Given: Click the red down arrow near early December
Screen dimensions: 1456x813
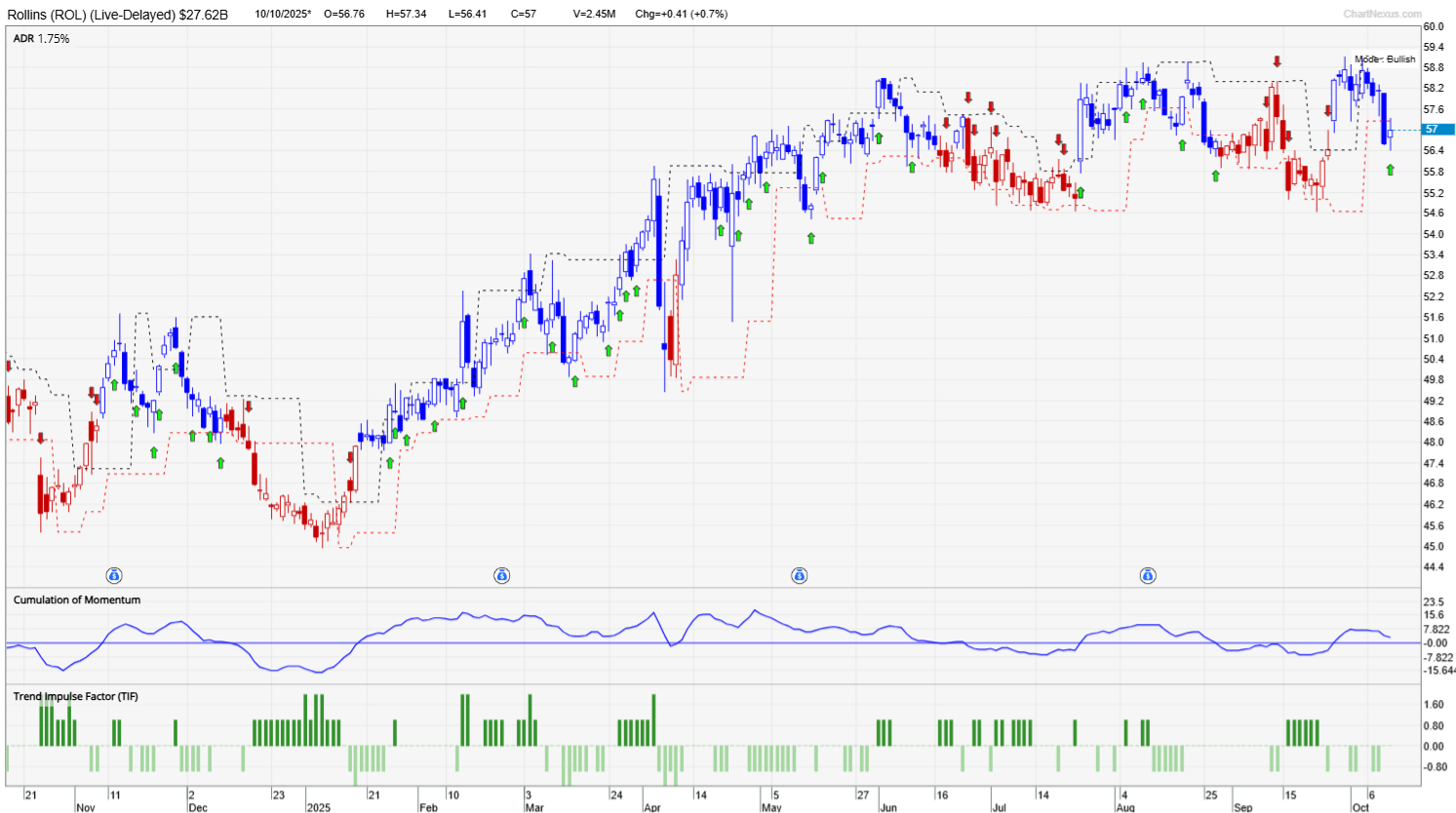Looking at the screenshot, I should [248, 405].
